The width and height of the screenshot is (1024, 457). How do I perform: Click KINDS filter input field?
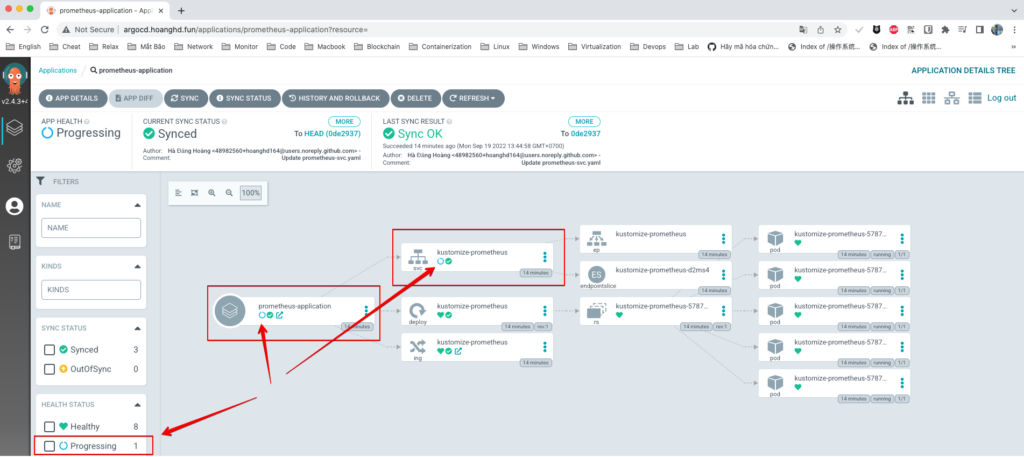91,290
